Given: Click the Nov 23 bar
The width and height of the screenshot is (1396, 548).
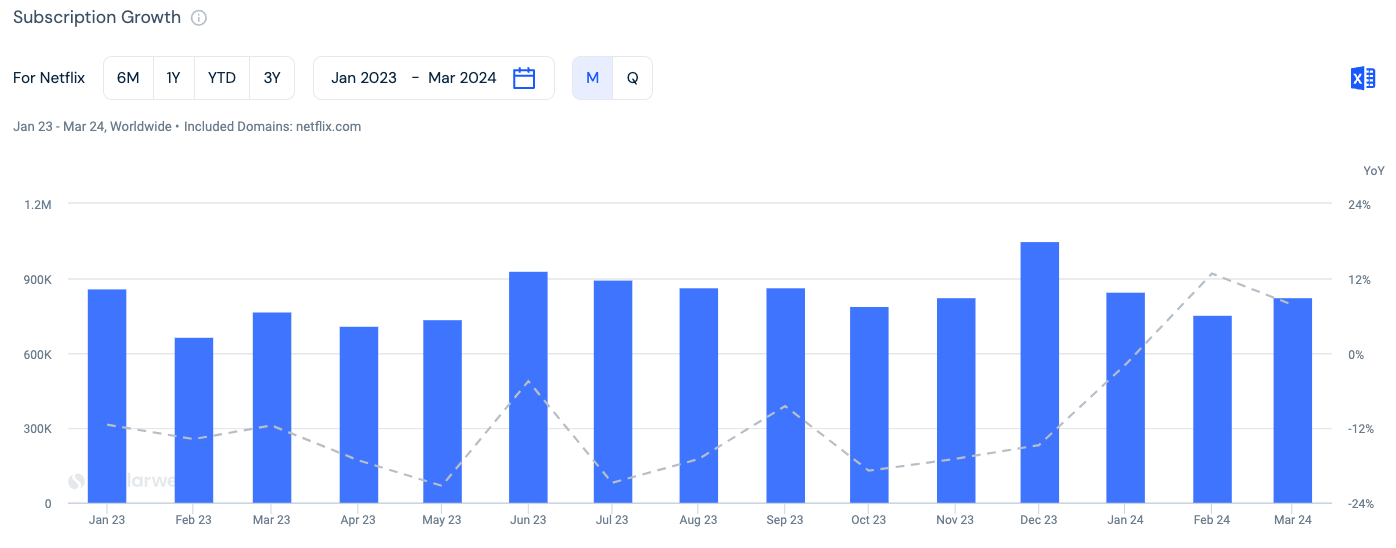Looking at the screenshot, I should pyautogui.click(x=956, y=400).
